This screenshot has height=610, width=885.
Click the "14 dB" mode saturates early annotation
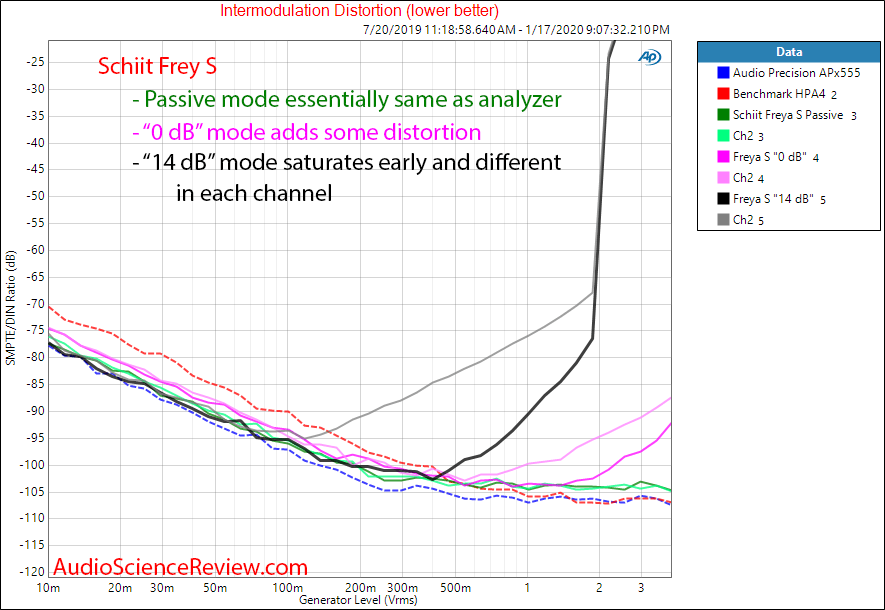(x=347, y=163)
